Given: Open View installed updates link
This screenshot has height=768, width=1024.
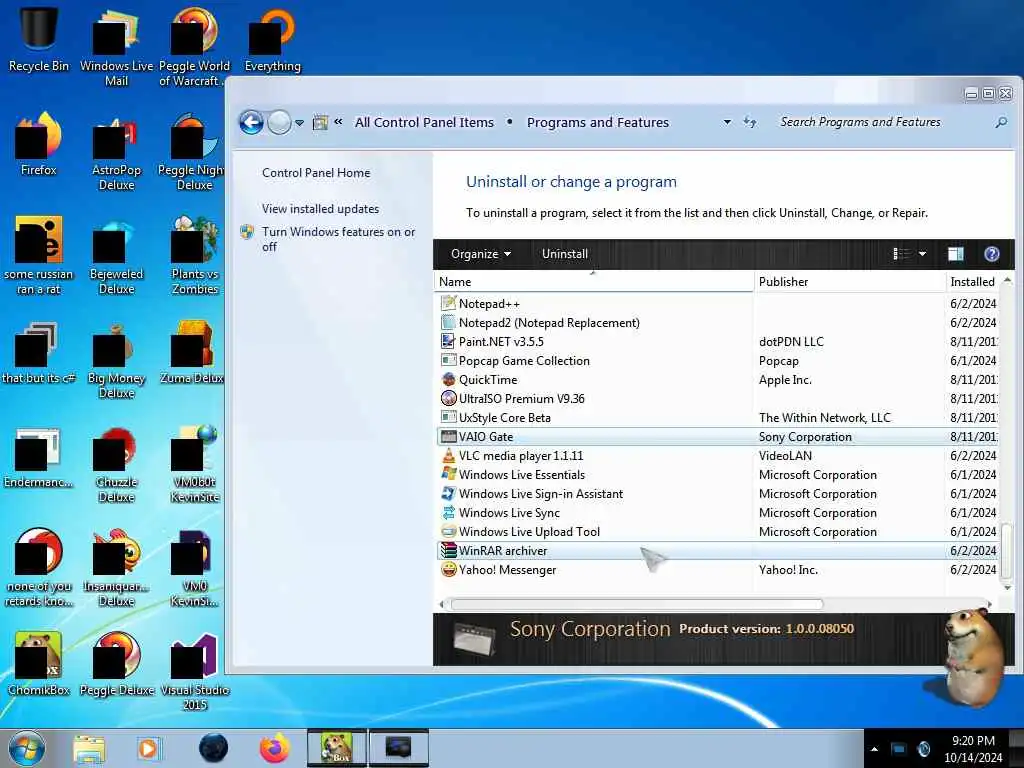Looking at the screenshot, I should point(320,209).
